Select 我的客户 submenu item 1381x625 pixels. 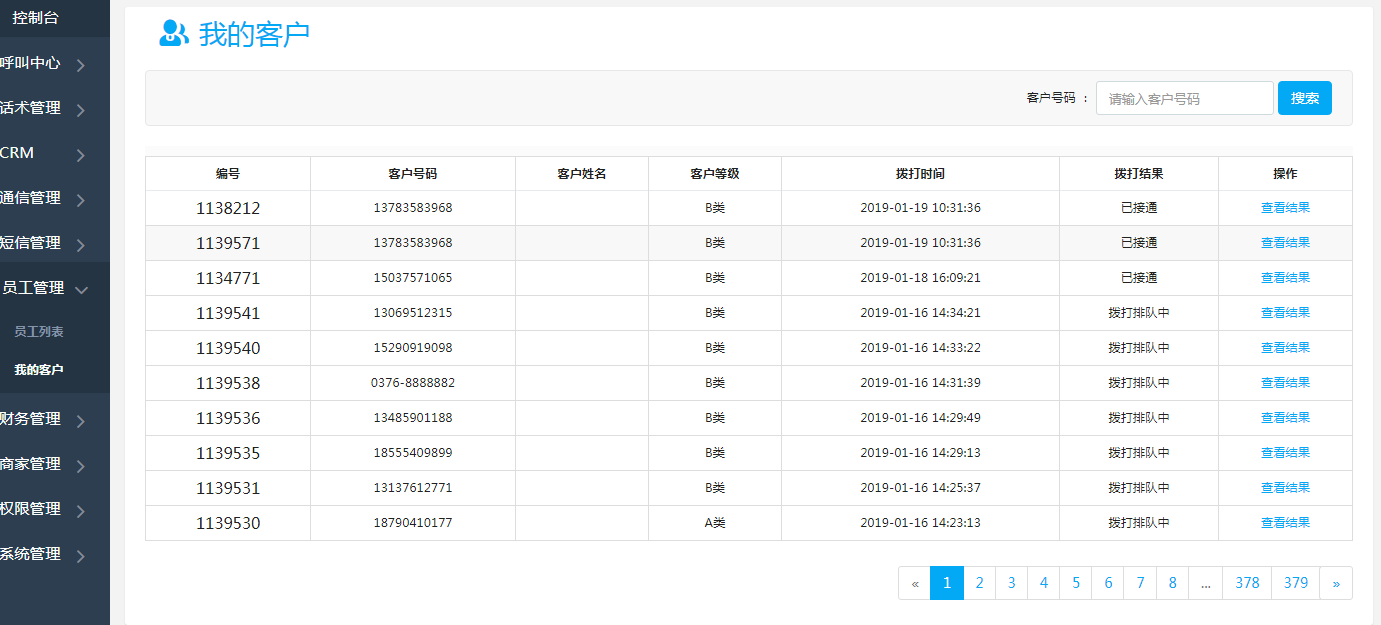(39, 370)
